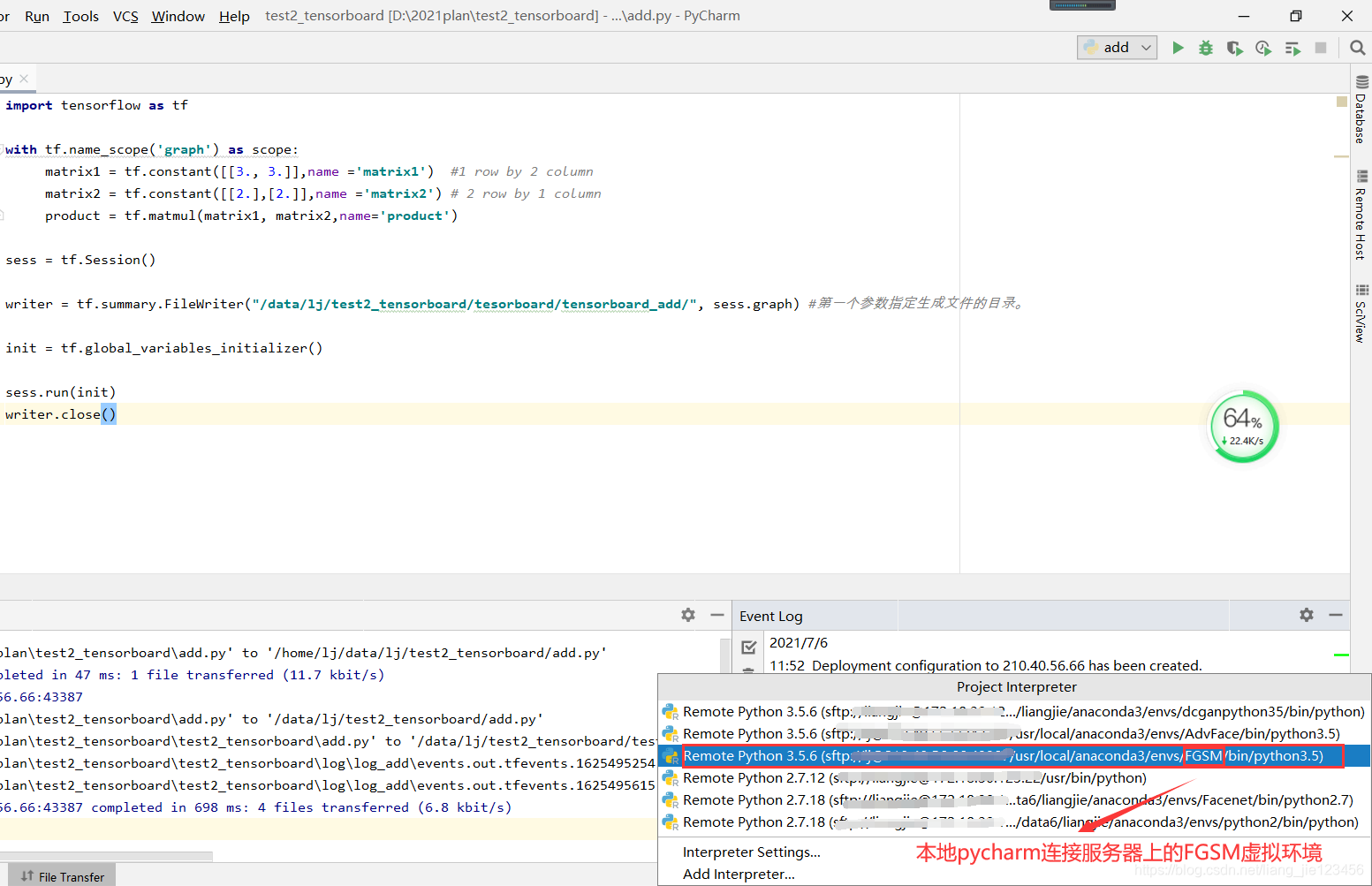Viewport: 1372px width, 886px height.
Task: Click the inspection status indicator at editor top
Action: click(1342, 102)
